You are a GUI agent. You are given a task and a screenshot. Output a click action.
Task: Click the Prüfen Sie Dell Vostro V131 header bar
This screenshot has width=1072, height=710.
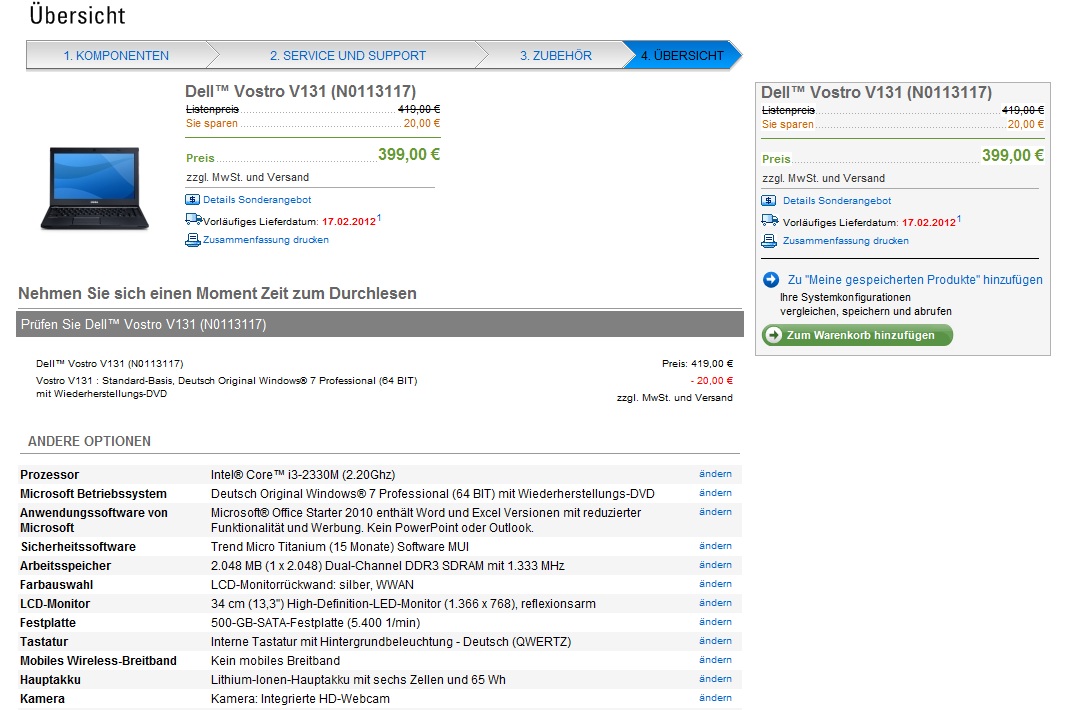tap(380, 324)
